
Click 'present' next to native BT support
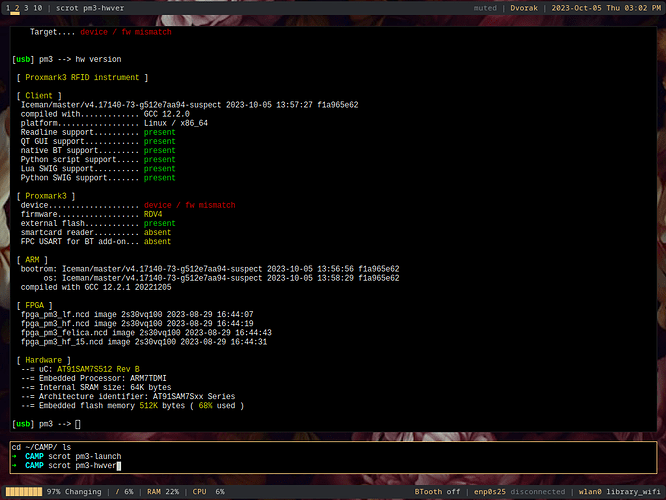159,150
